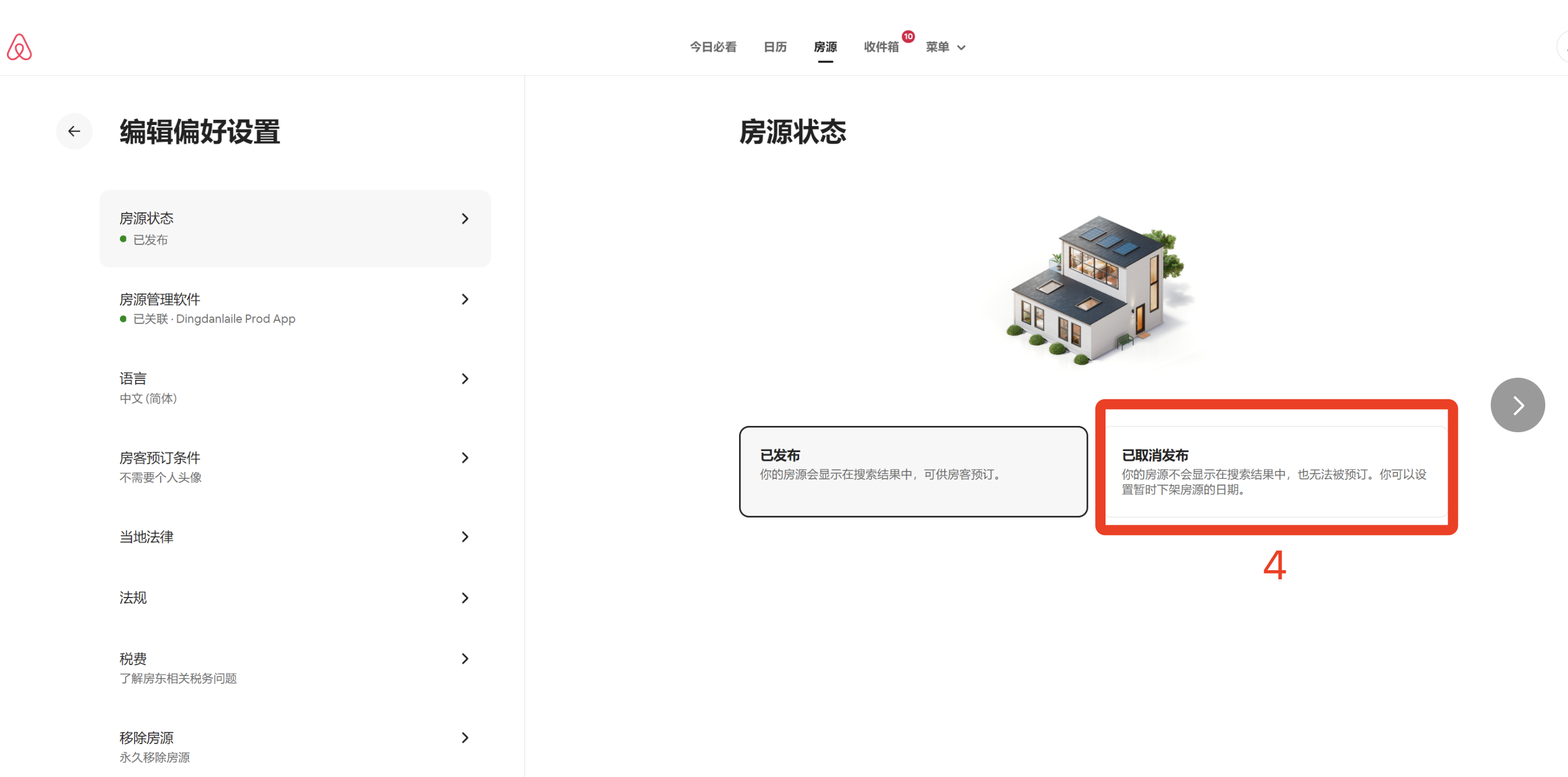Screen dimensions: 1568x777
Task: Choose the 已取消发布 status option card
Action: pyautogui.click(x=1277, y=471)
